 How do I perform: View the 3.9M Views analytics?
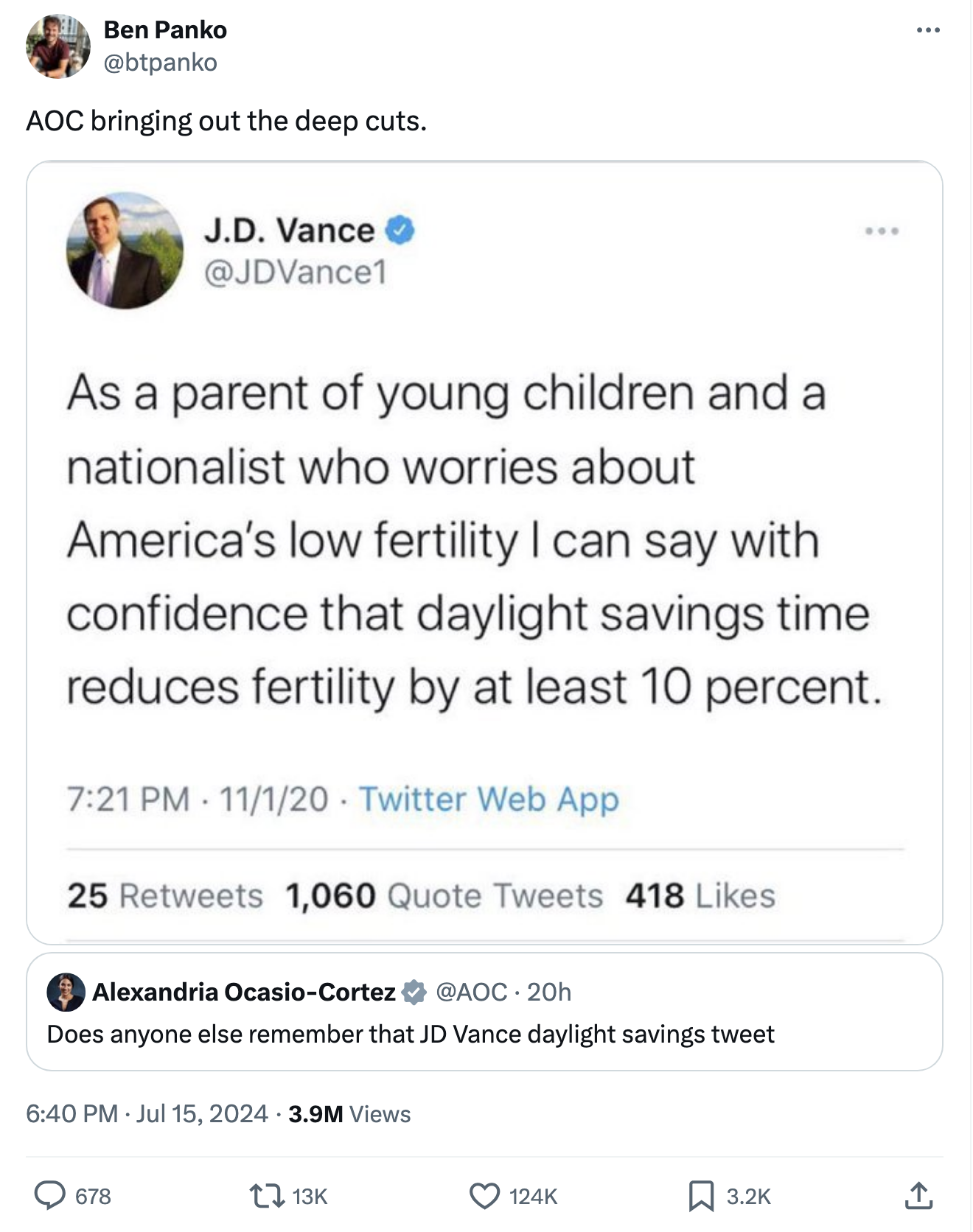[x=349, y=1113]
